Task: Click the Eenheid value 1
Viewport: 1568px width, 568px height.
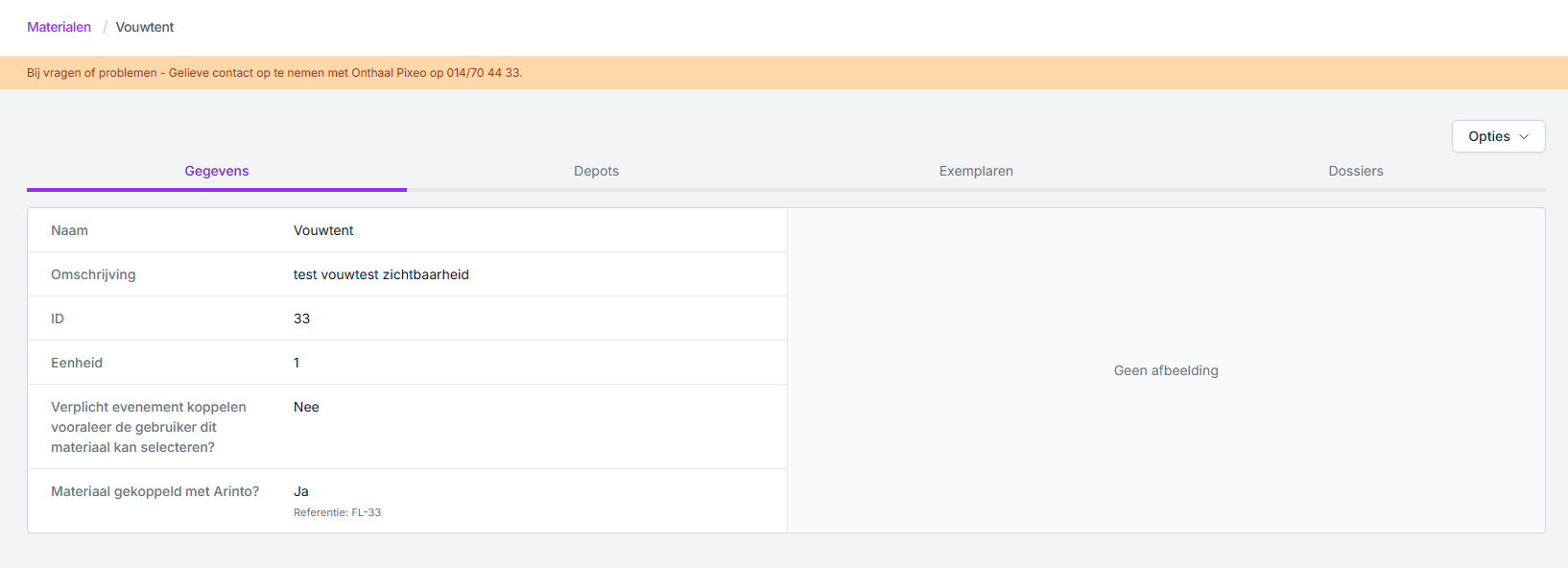Action: [x=297, y=363]
